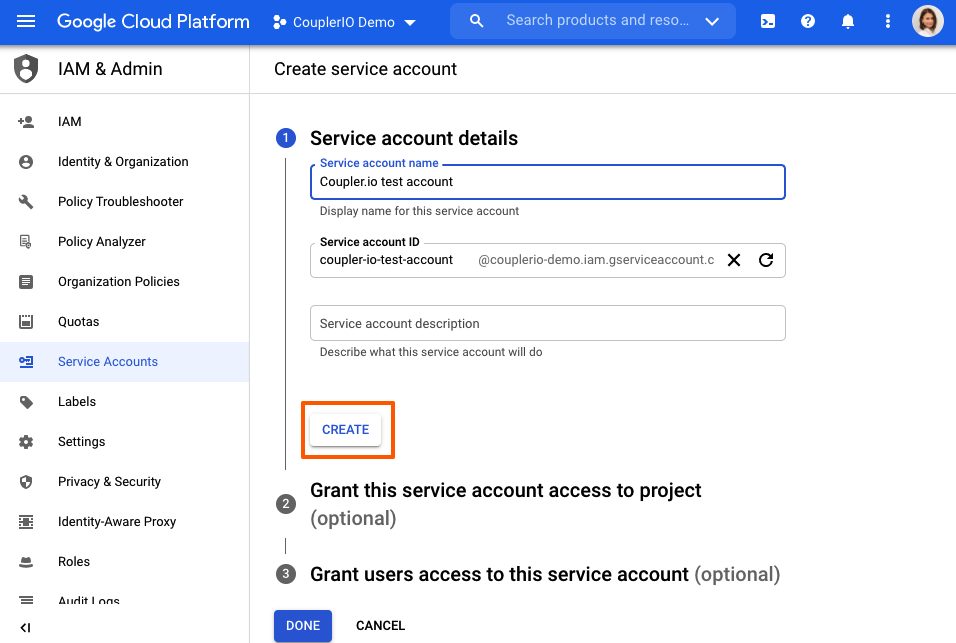Activate Cloud Shell terminal icon
Viewport: 956px width, 643px height.
768,21
